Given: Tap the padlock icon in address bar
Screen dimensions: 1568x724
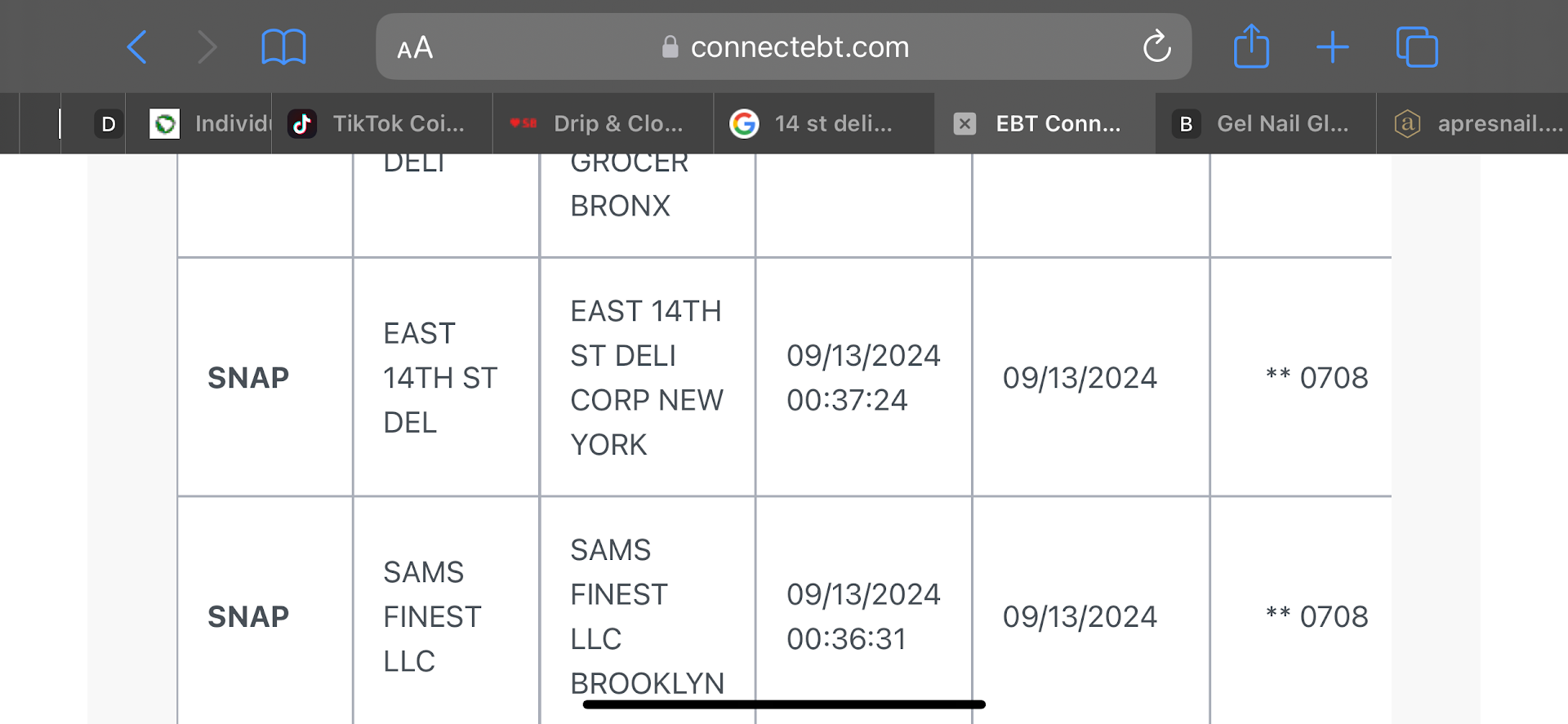Looking at the screenshot, I should (670, 47).
